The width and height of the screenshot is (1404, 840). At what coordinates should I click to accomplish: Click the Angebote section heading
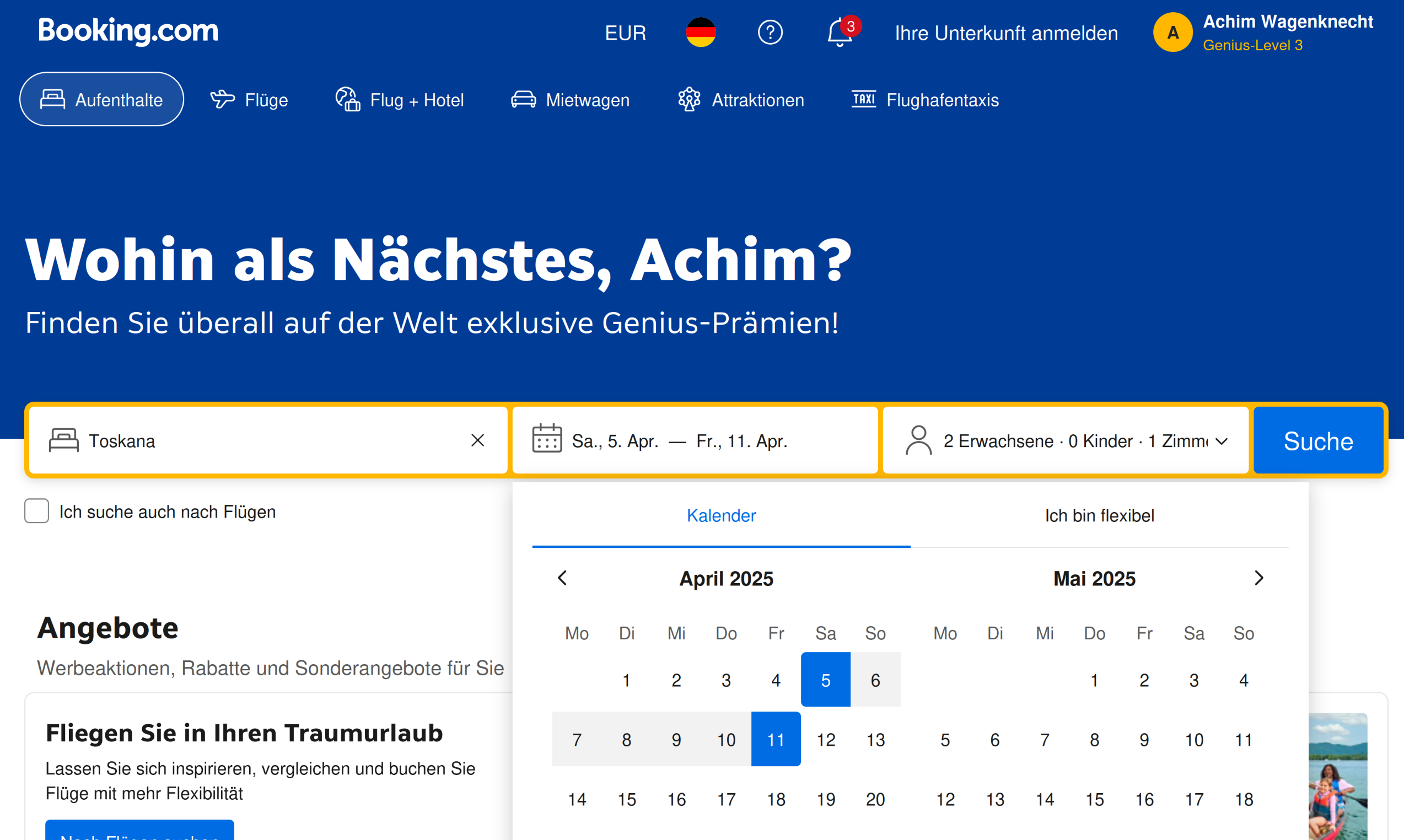click(x=107, y=627)
